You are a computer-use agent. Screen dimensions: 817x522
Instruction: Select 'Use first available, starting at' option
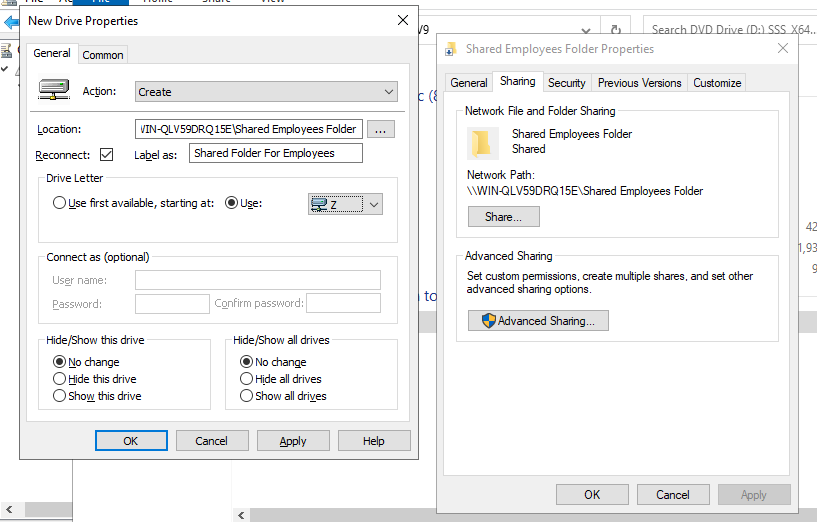[59, 203]
